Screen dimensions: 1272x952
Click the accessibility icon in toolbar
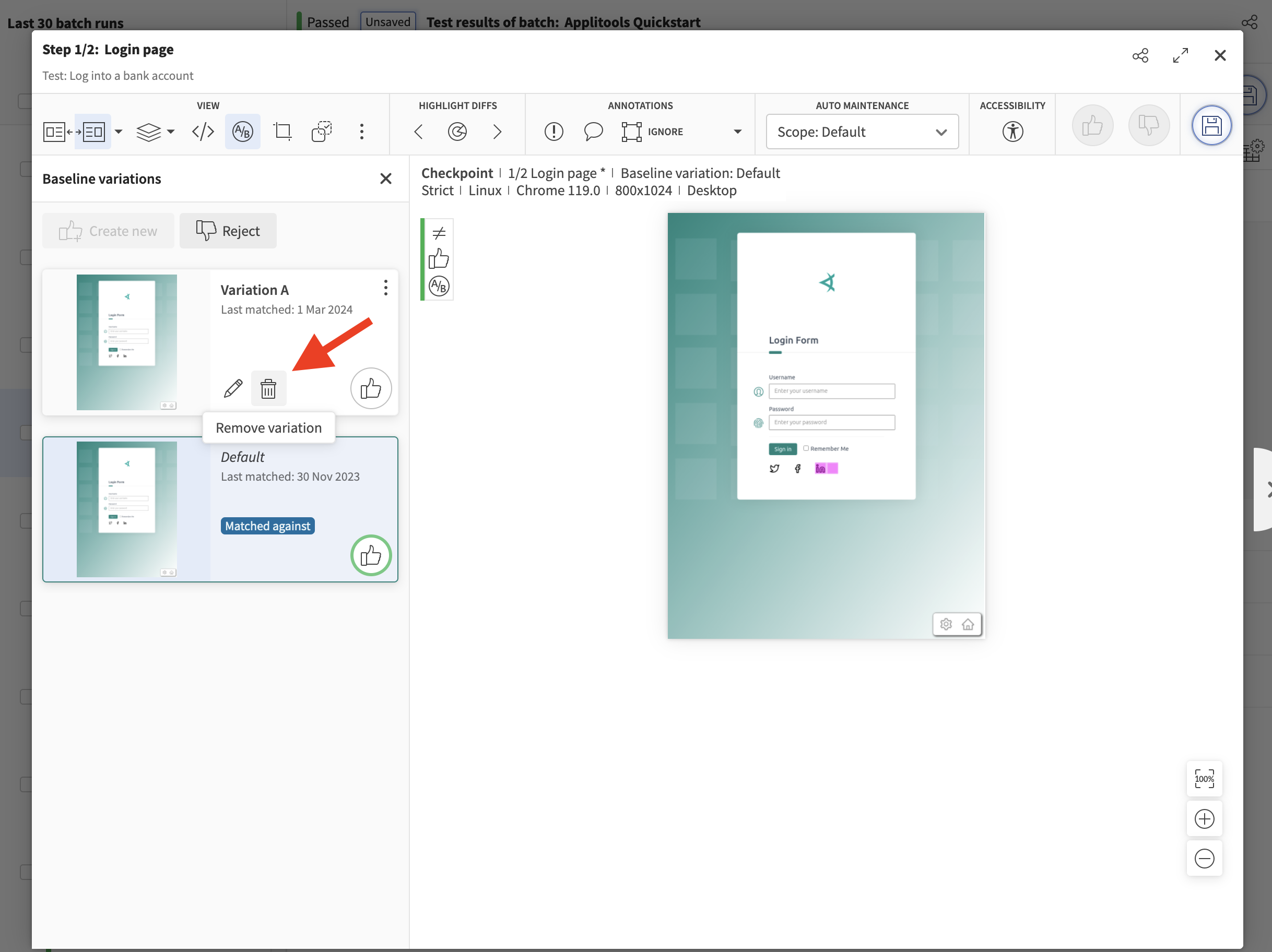pyautogui.click(x=1012, y=130)
